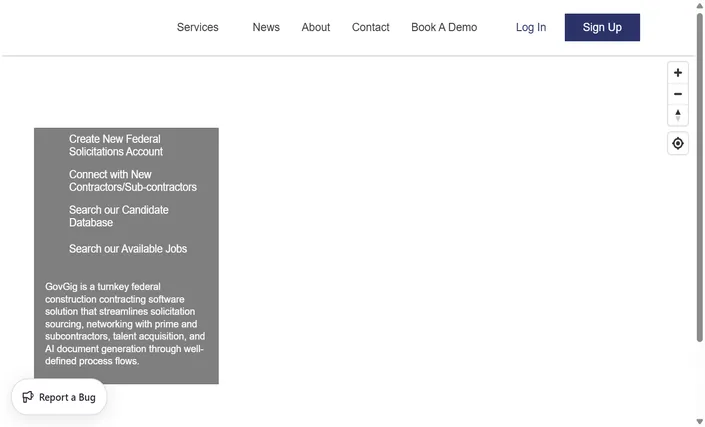Open Search our Available Jobs
The image size is (705, 427).
128,249
